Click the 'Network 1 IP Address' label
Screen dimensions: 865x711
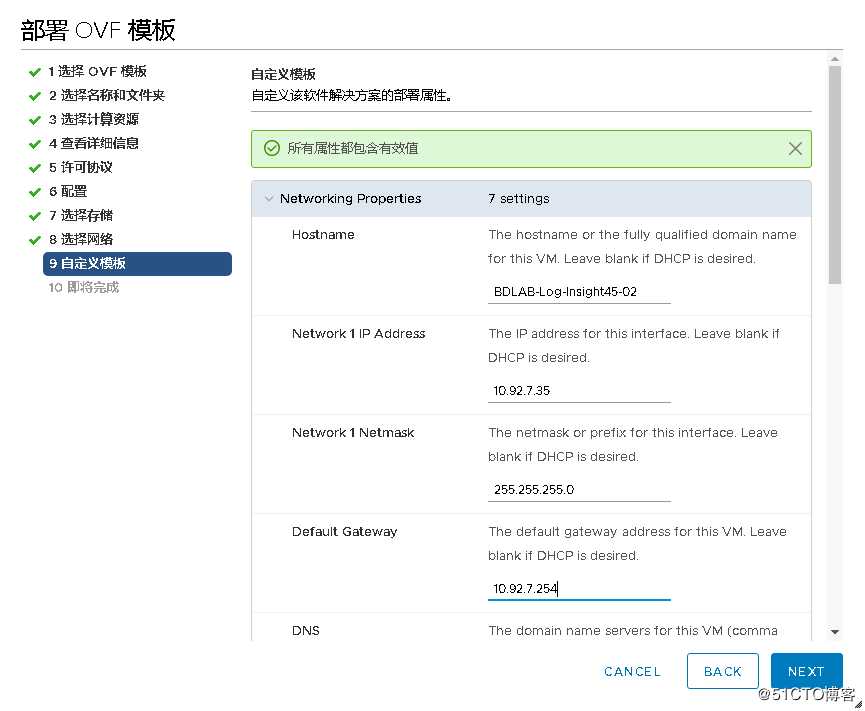pos(359,334)
